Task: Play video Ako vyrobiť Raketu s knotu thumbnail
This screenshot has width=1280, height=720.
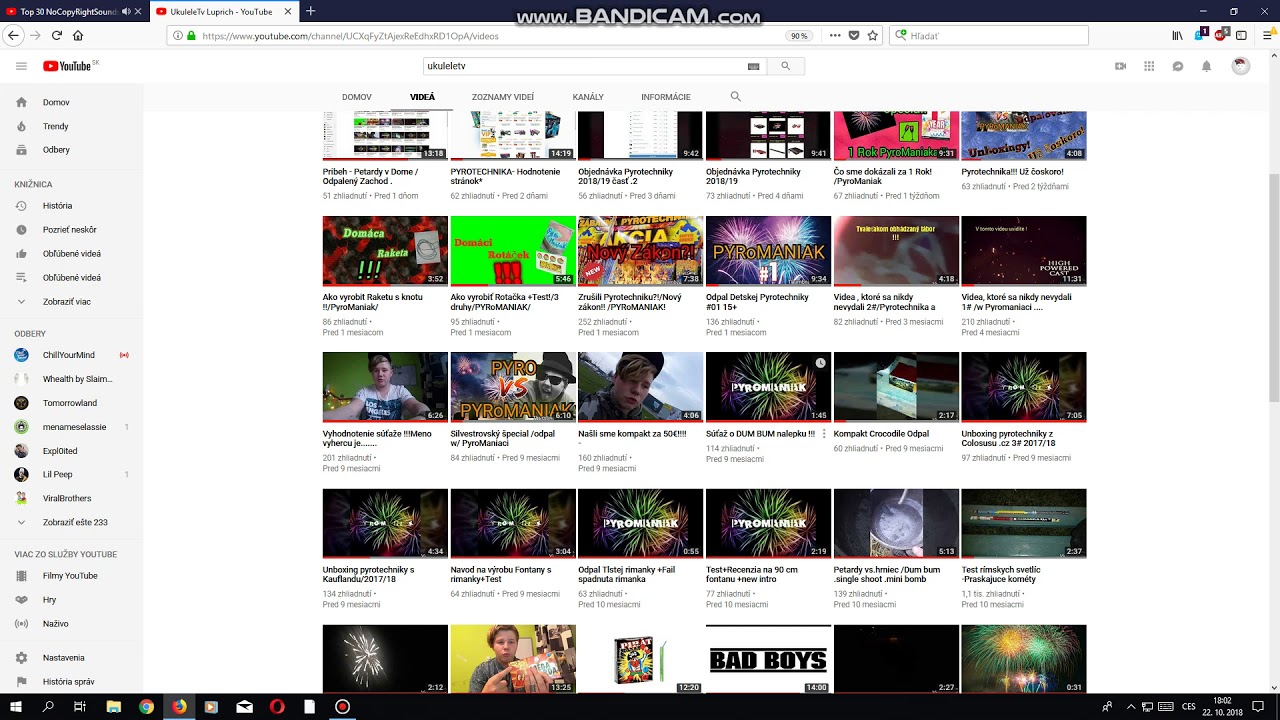Action: pos(385,251)
